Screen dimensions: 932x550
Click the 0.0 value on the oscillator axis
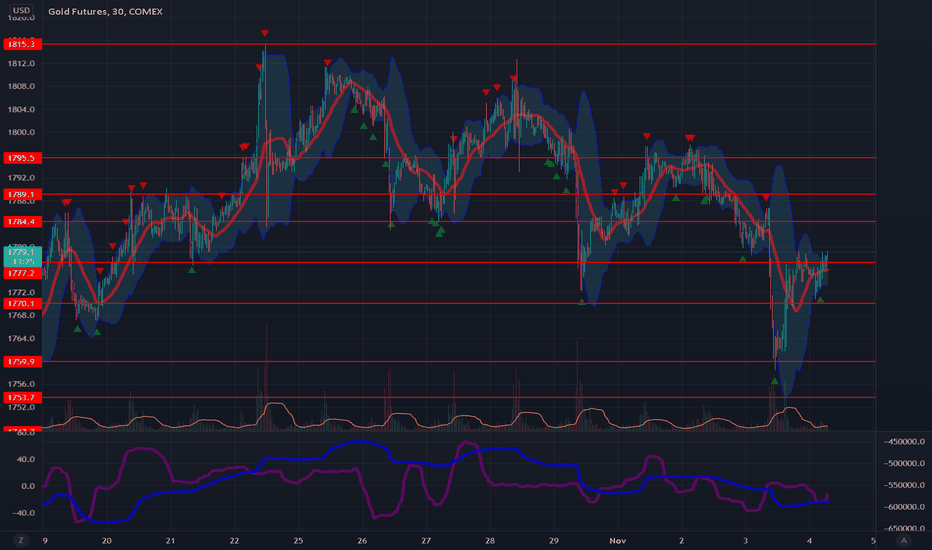(28, 486)
